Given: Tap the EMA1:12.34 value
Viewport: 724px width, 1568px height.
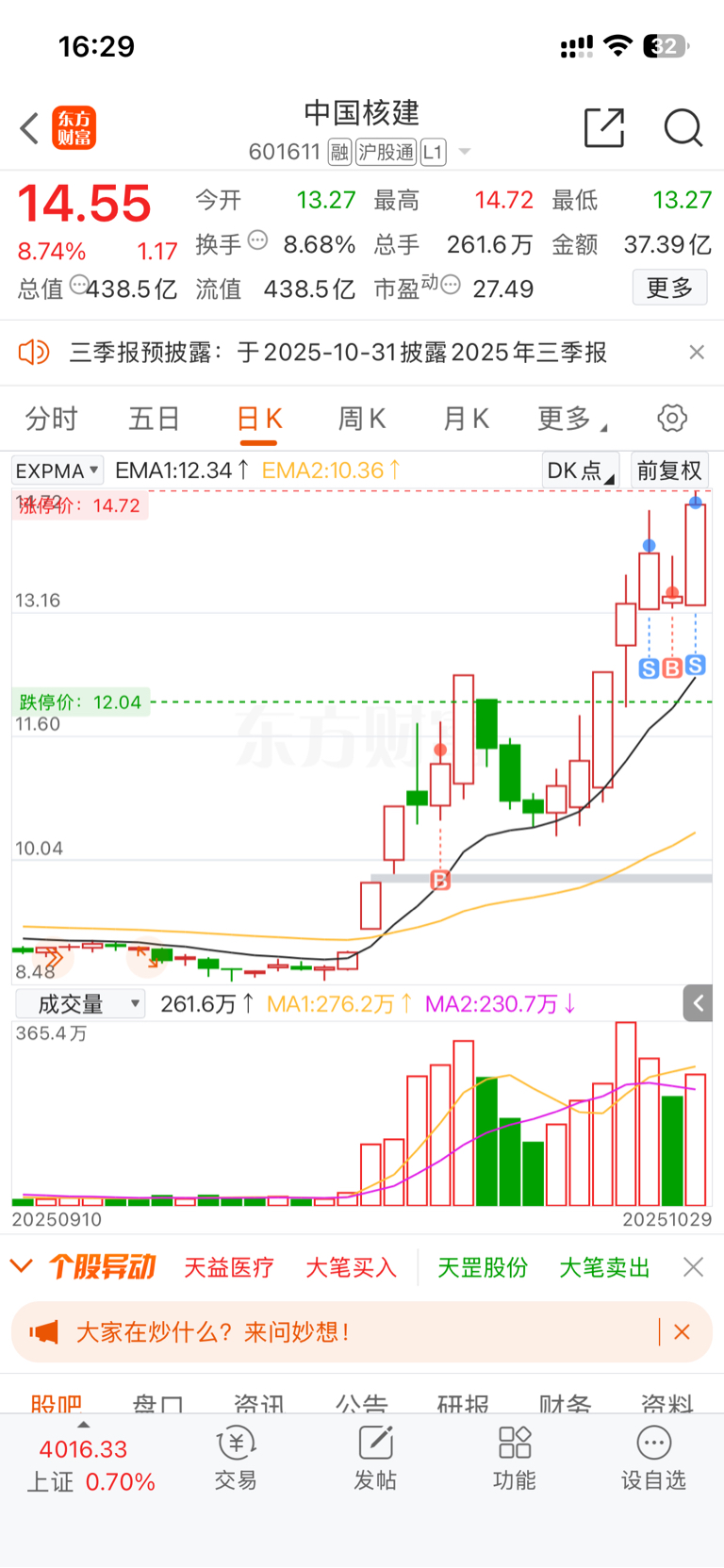Looking at the screenshot, I should click(x=182, y=470).
